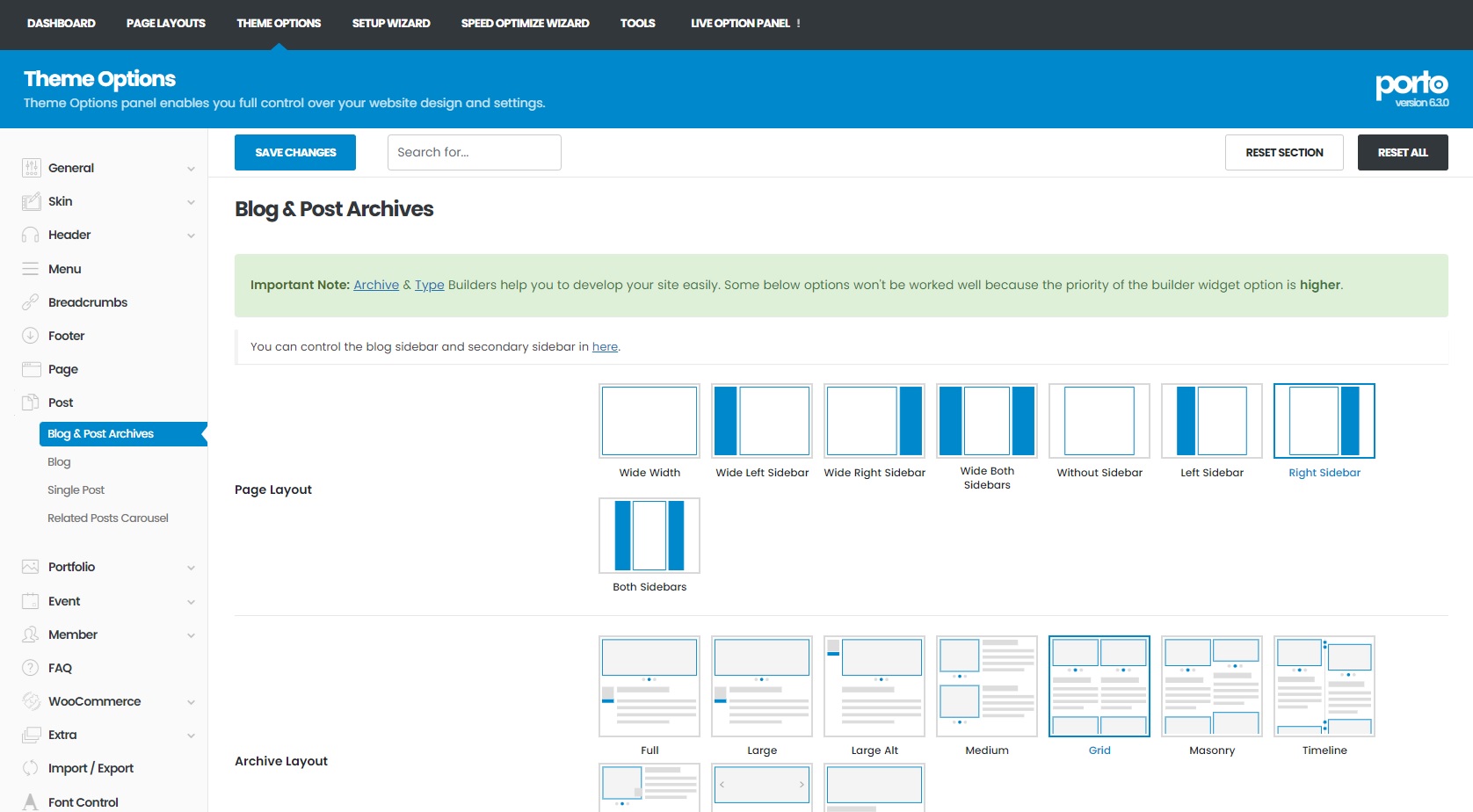Follow the Archive builder link
The height and width of the screenshot is (812, 1473).
click(x=376, y=285)
